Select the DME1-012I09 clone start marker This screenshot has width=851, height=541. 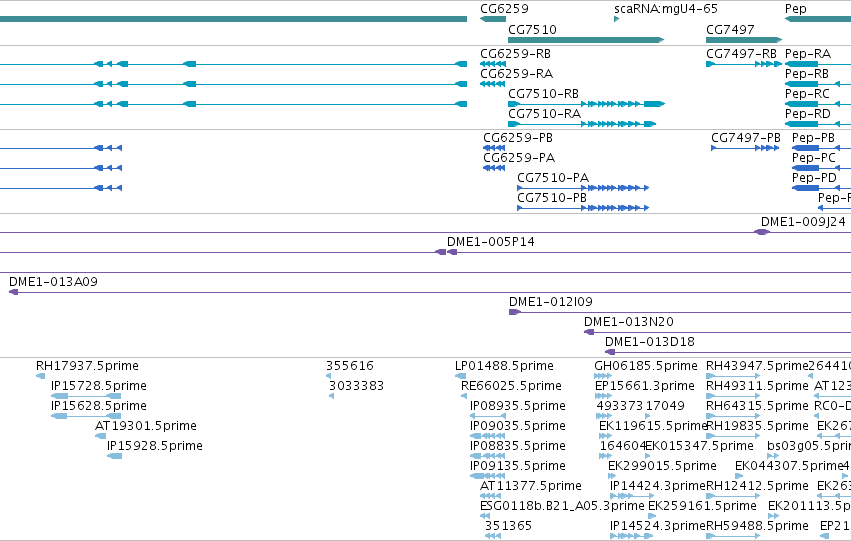coord(515,312)
